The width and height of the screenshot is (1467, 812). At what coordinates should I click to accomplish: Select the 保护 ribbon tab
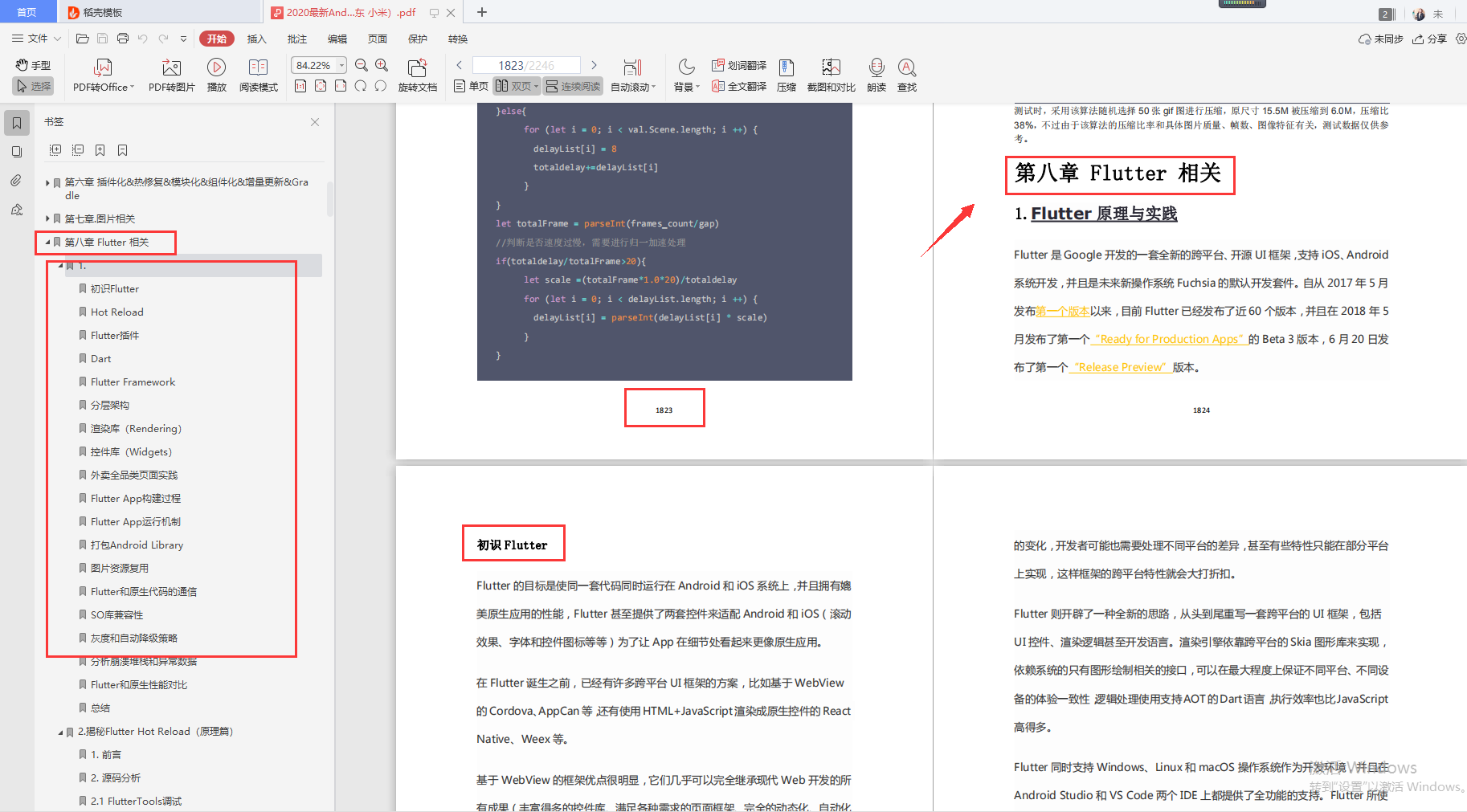point(418,39)
